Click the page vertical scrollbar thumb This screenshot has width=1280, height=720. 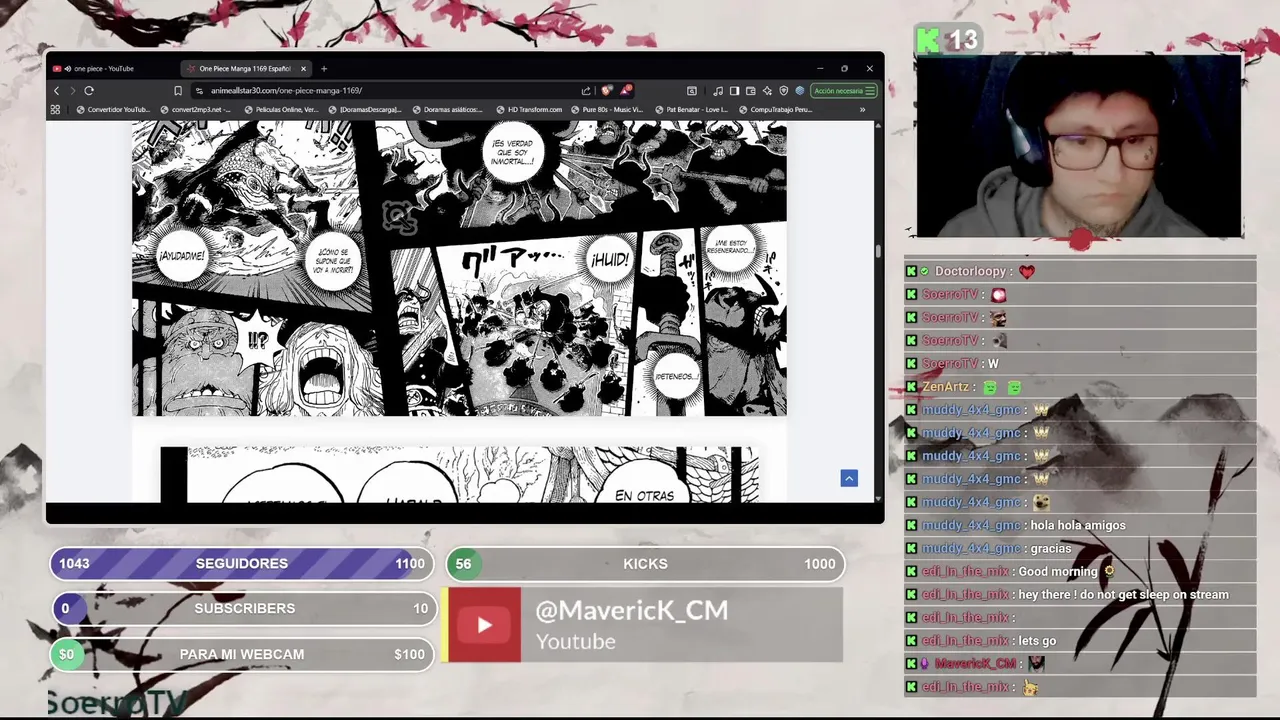[x=878, y=251]
